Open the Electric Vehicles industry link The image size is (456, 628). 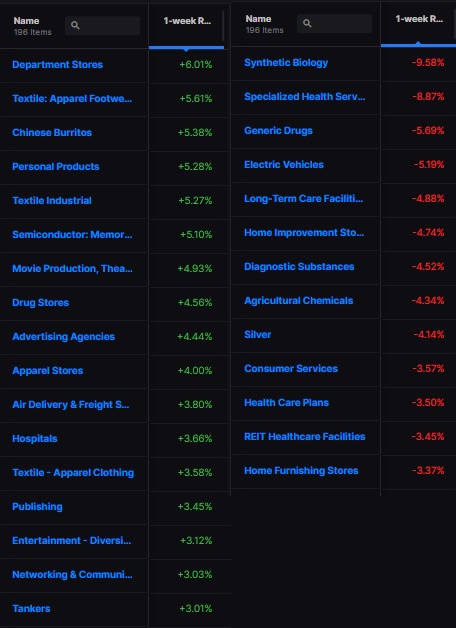[x=284, y=165]
